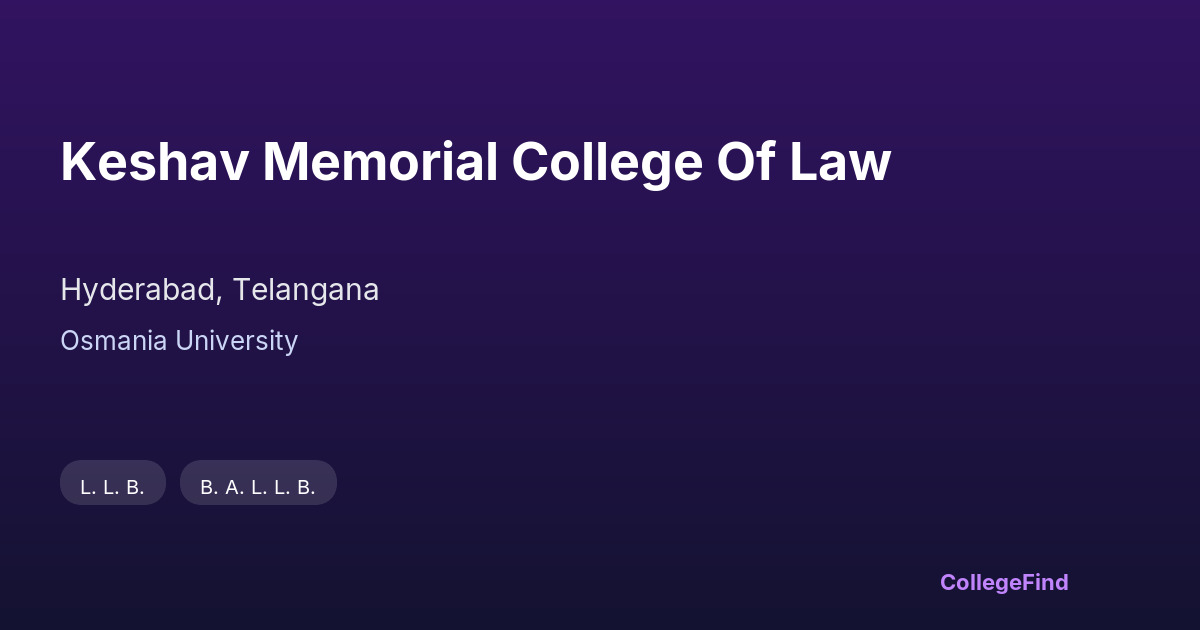Click the Hyderabad, Telangana location text
This screenshot has height=630, width=1200.
coord(220,290)
